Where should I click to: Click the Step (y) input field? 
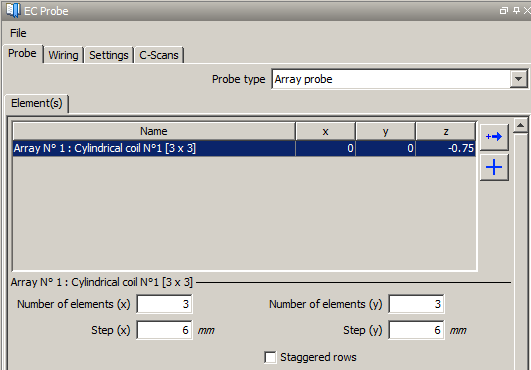pyautogui.click(x=417, y=330)
